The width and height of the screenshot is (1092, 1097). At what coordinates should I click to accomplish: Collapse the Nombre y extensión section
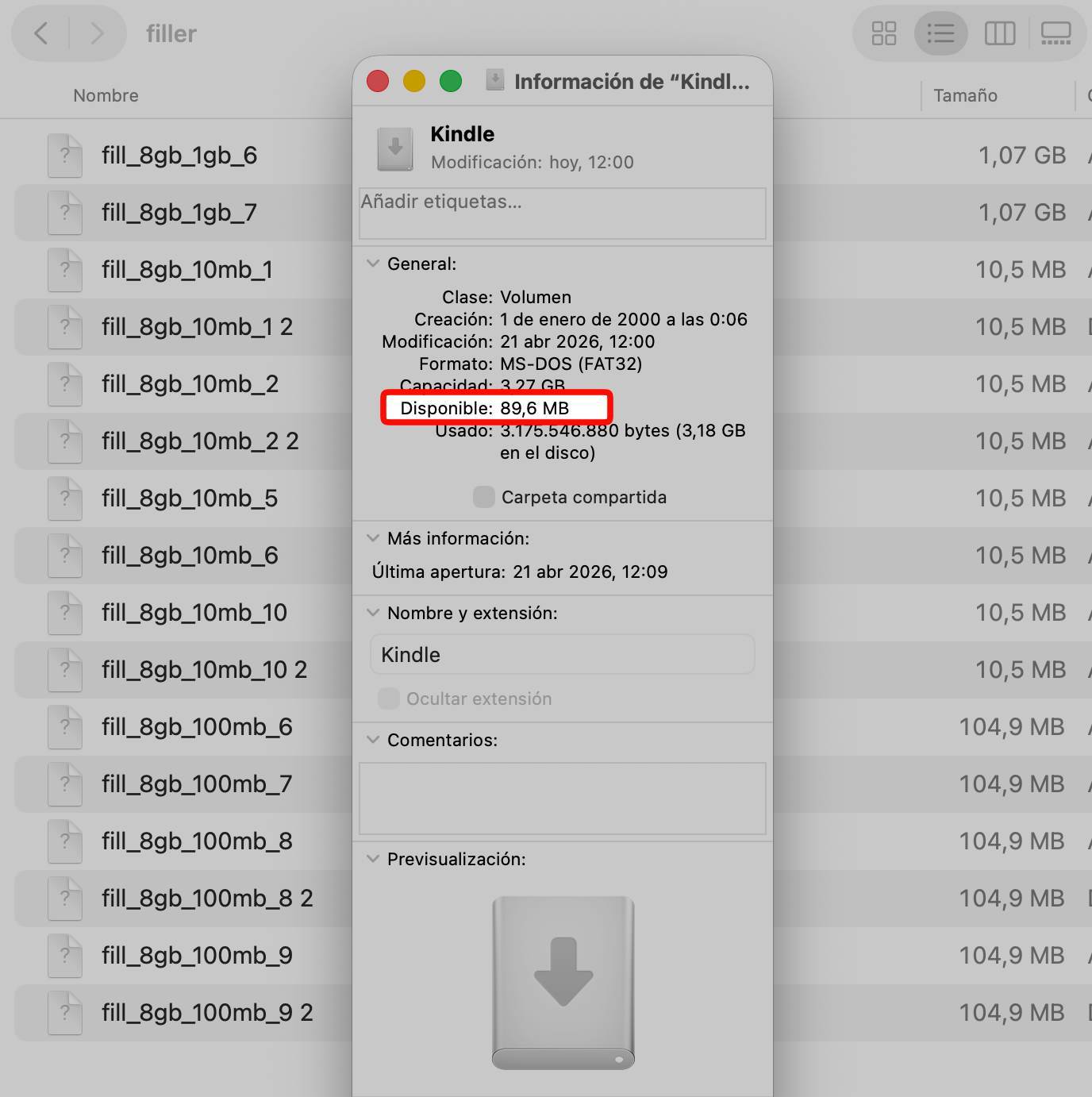pos(372,613)
